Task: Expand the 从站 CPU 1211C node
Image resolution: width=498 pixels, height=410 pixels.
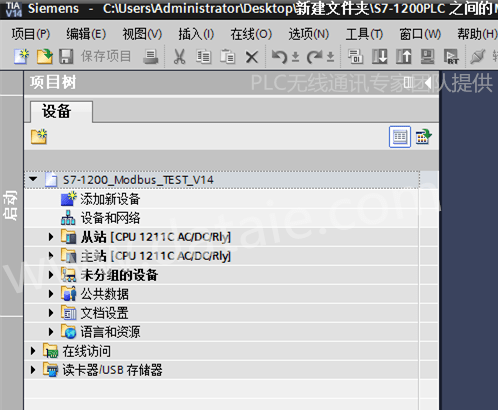Action: tap(51, 237)
